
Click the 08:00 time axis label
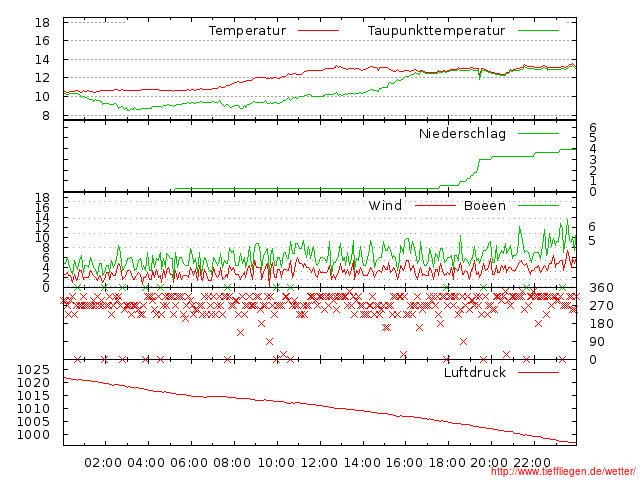tap(231, 463)
